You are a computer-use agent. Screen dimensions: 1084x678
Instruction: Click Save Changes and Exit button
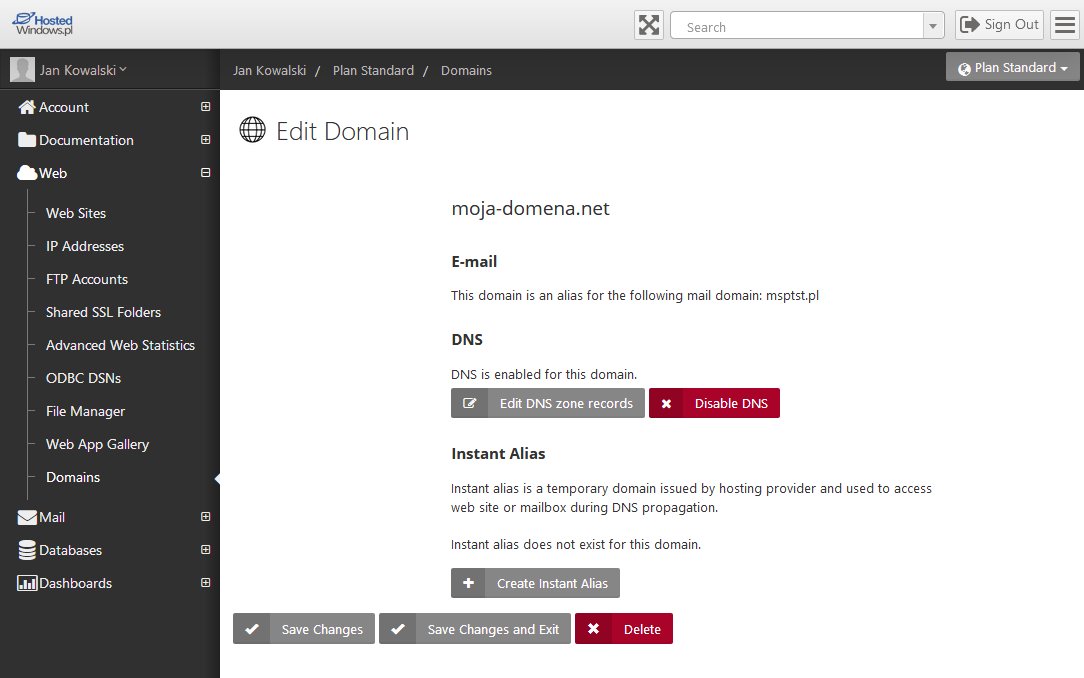pyautogui.click(x=475, y=629)
